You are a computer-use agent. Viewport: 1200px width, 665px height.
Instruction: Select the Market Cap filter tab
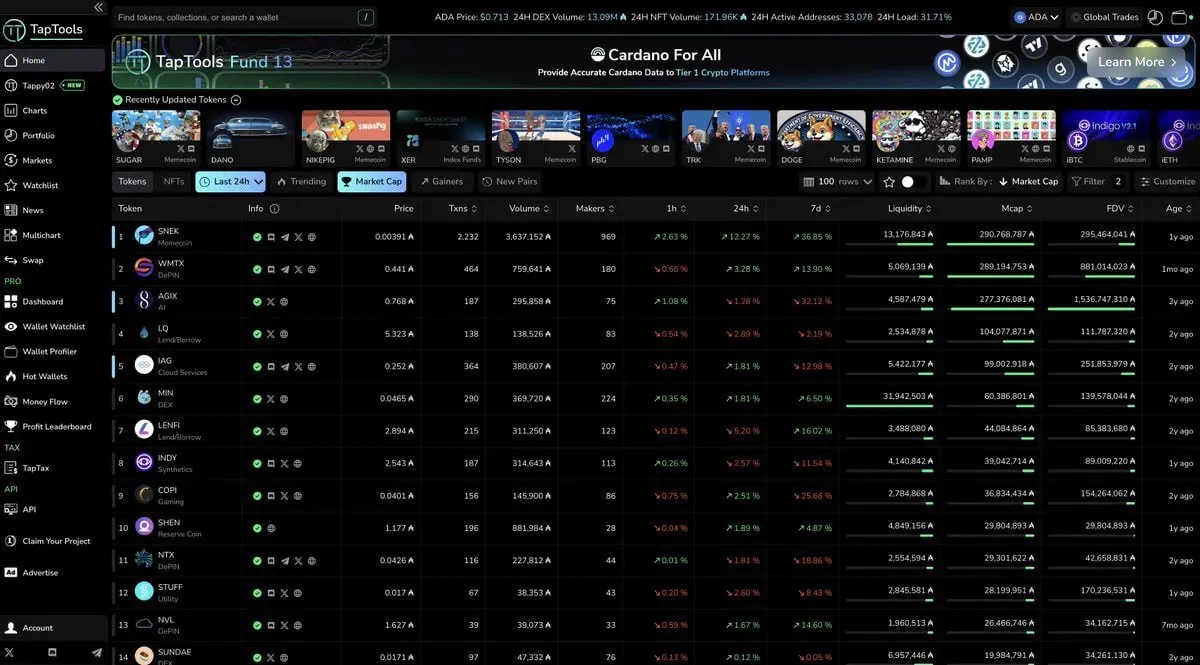pyautogui.click(x=372, y=181)
